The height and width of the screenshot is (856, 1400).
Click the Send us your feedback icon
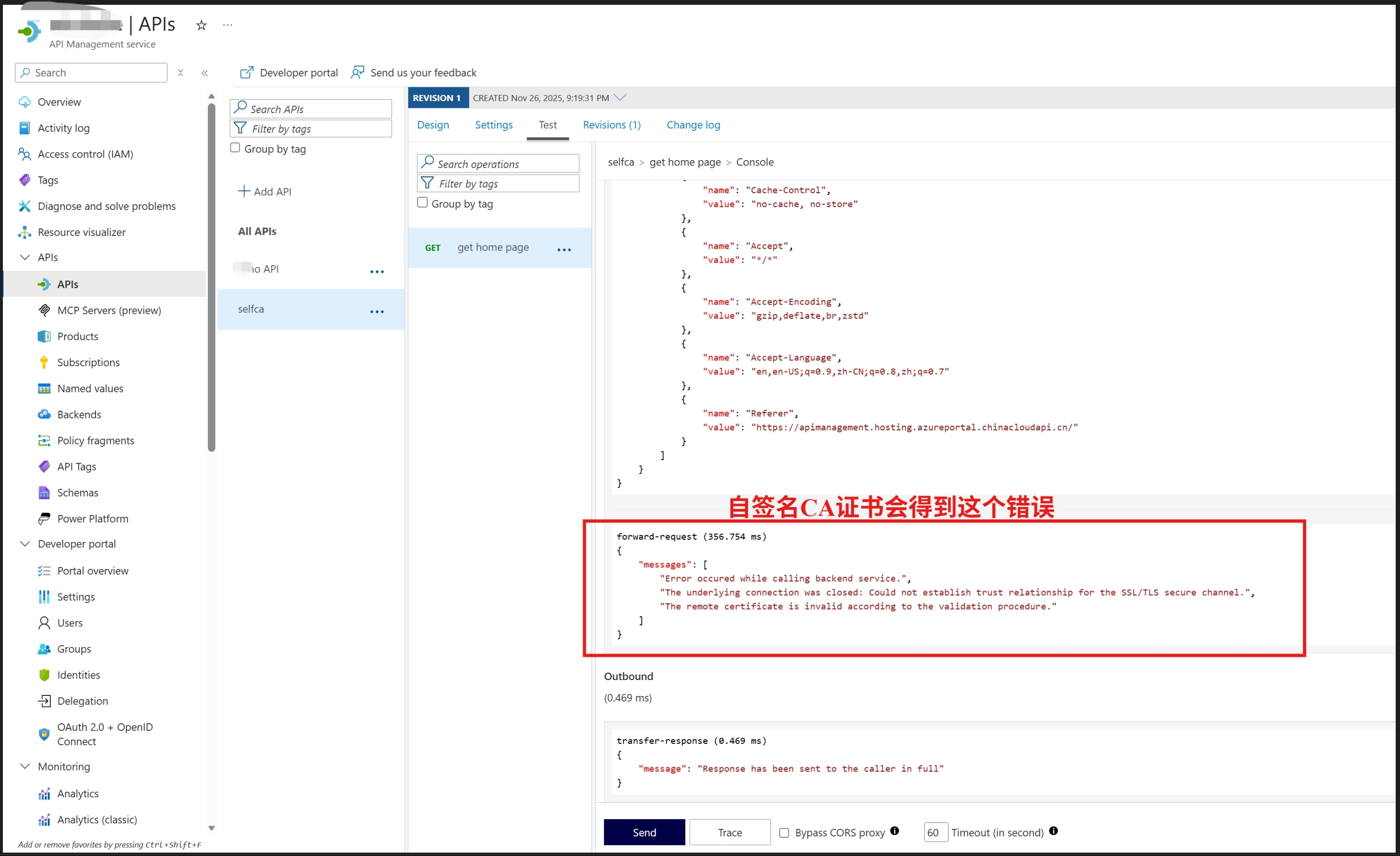tap(358, 72)
